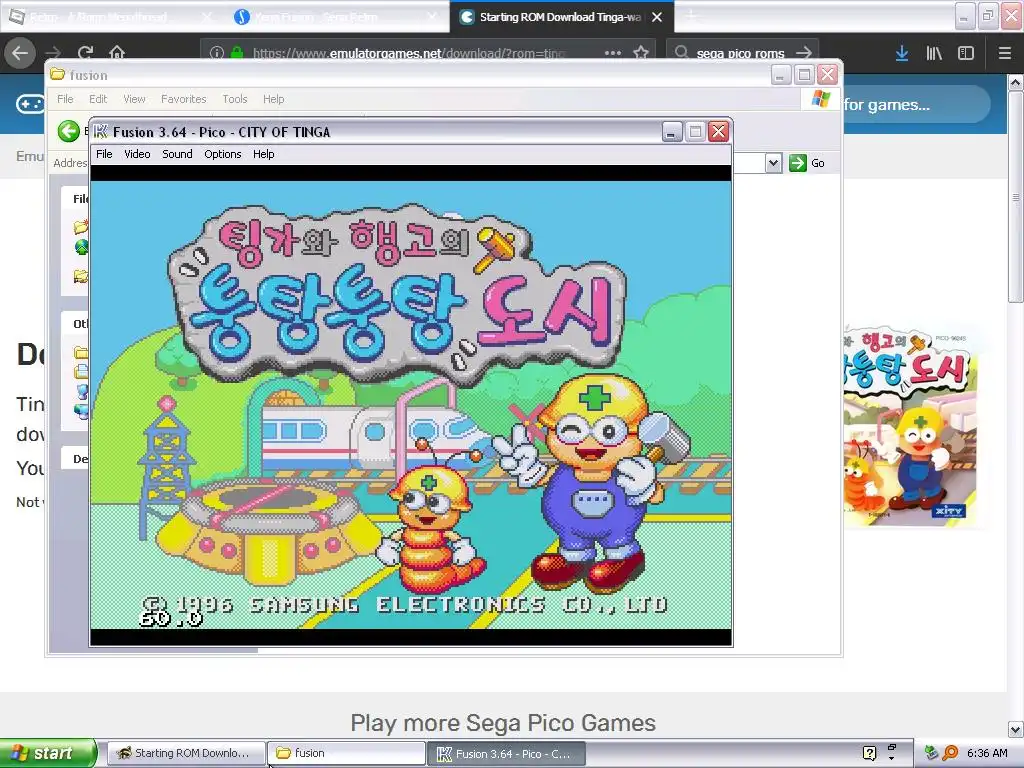Open the Options menu in Fusion
The width and height of the screenshot is (1024, 768).
pyautogui.click(x=223, y=154)
